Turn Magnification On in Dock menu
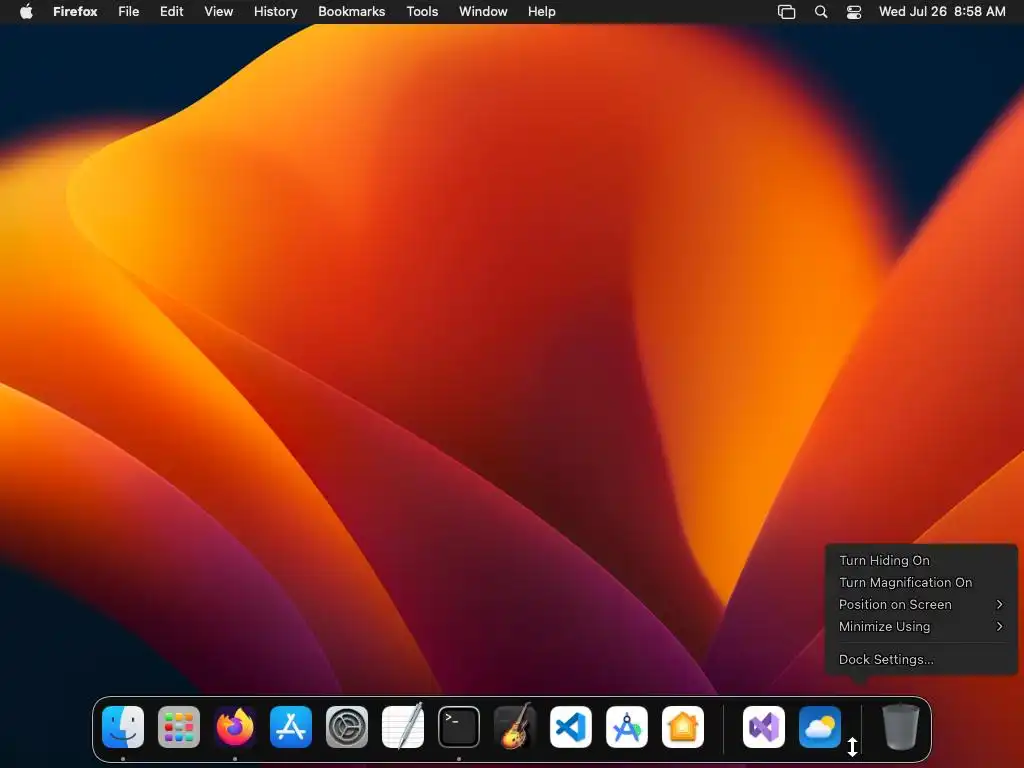 (x=921, y=583)
